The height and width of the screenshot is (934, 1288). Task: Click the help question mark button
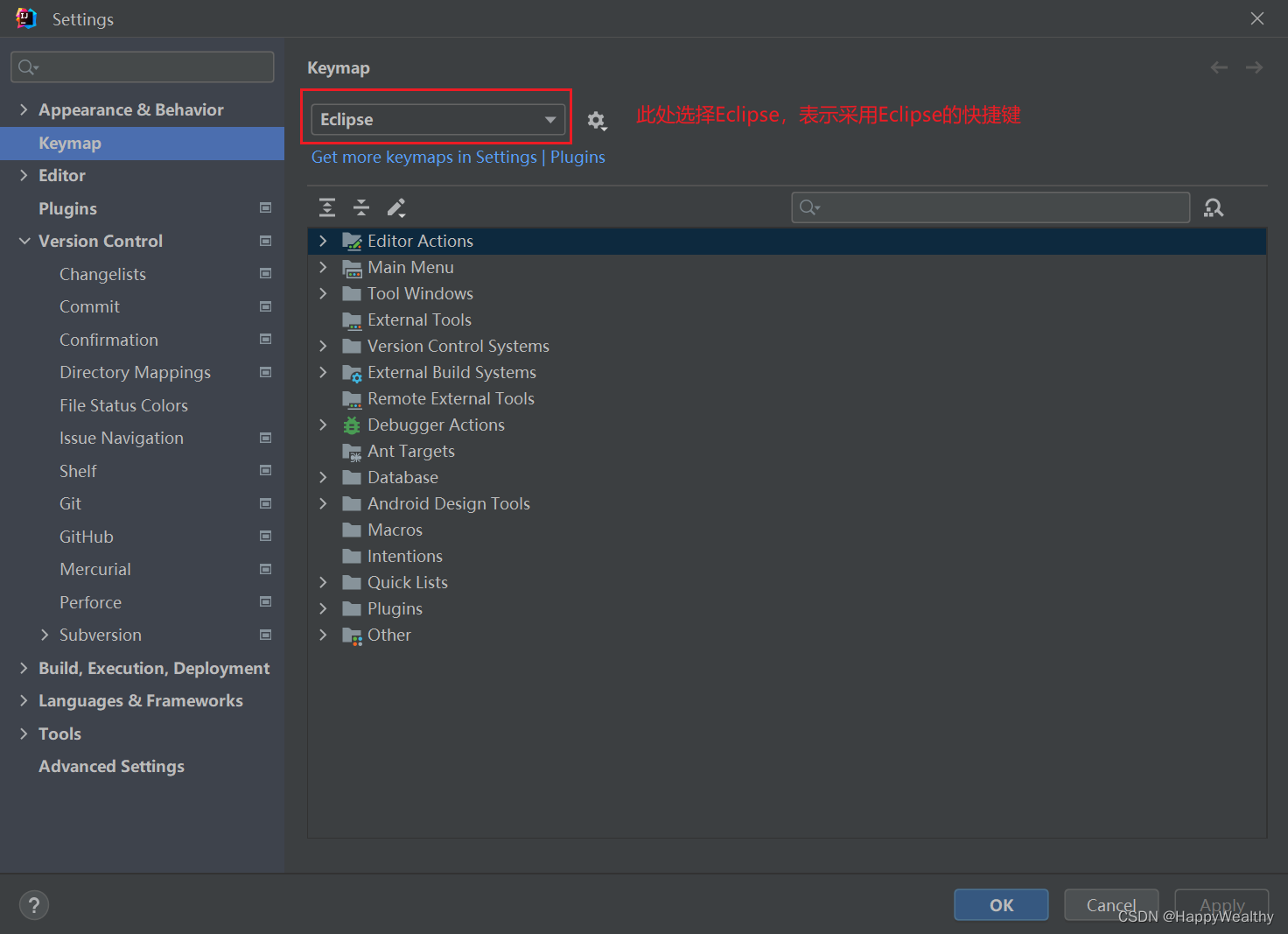[34, 905]
